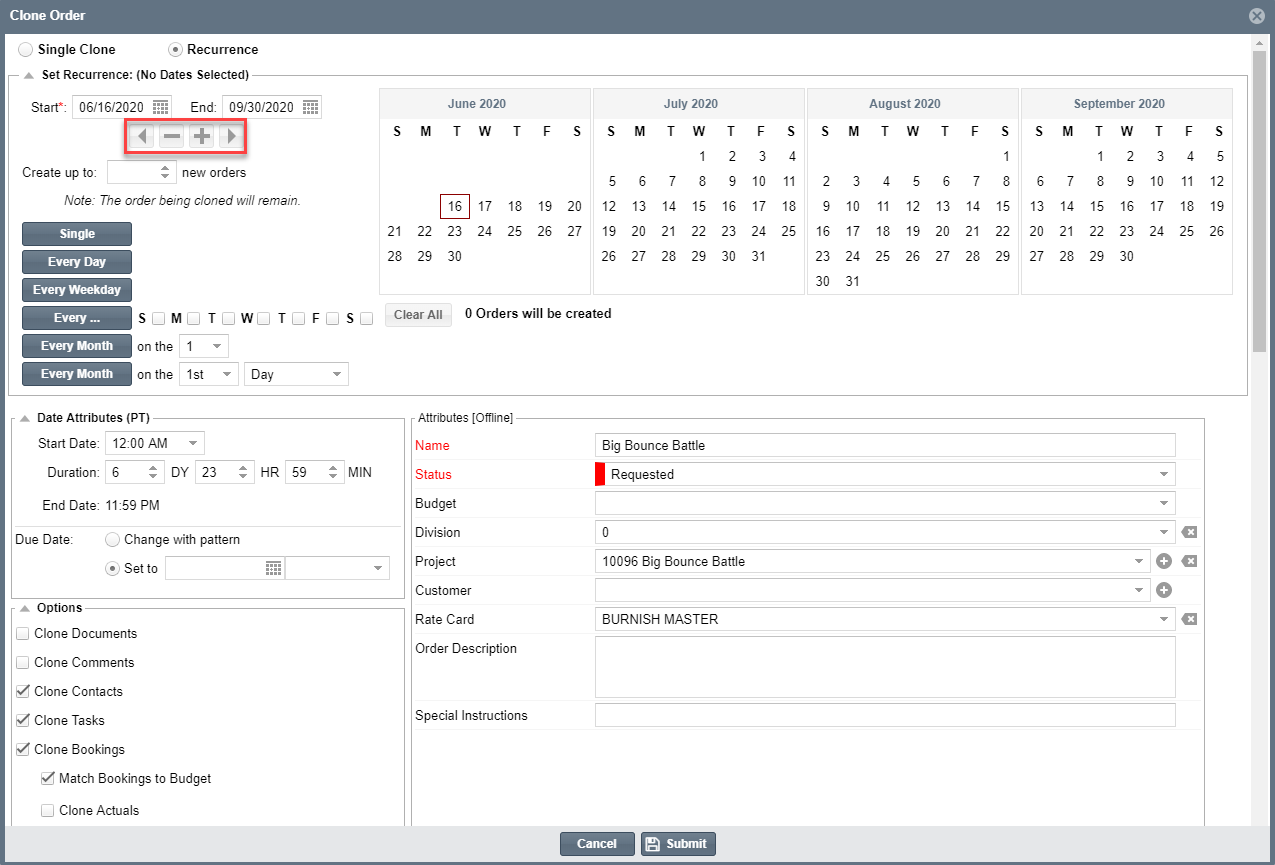
Task: Open the Start date calendar picker icon
Action: (x=160, y=107)
